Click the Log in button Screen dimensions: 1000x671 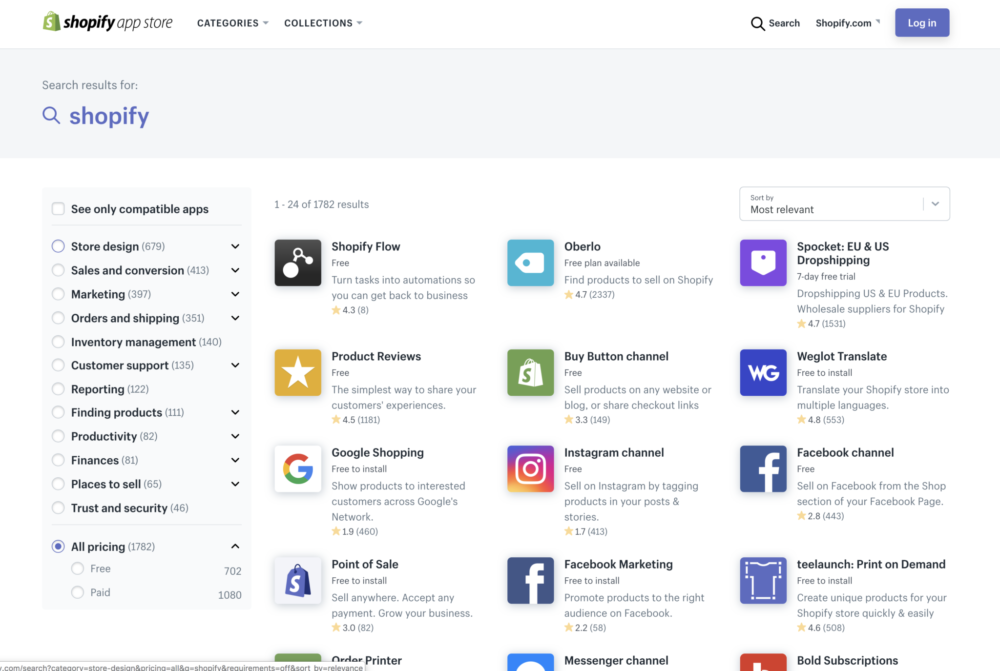(x=921, y=23)
